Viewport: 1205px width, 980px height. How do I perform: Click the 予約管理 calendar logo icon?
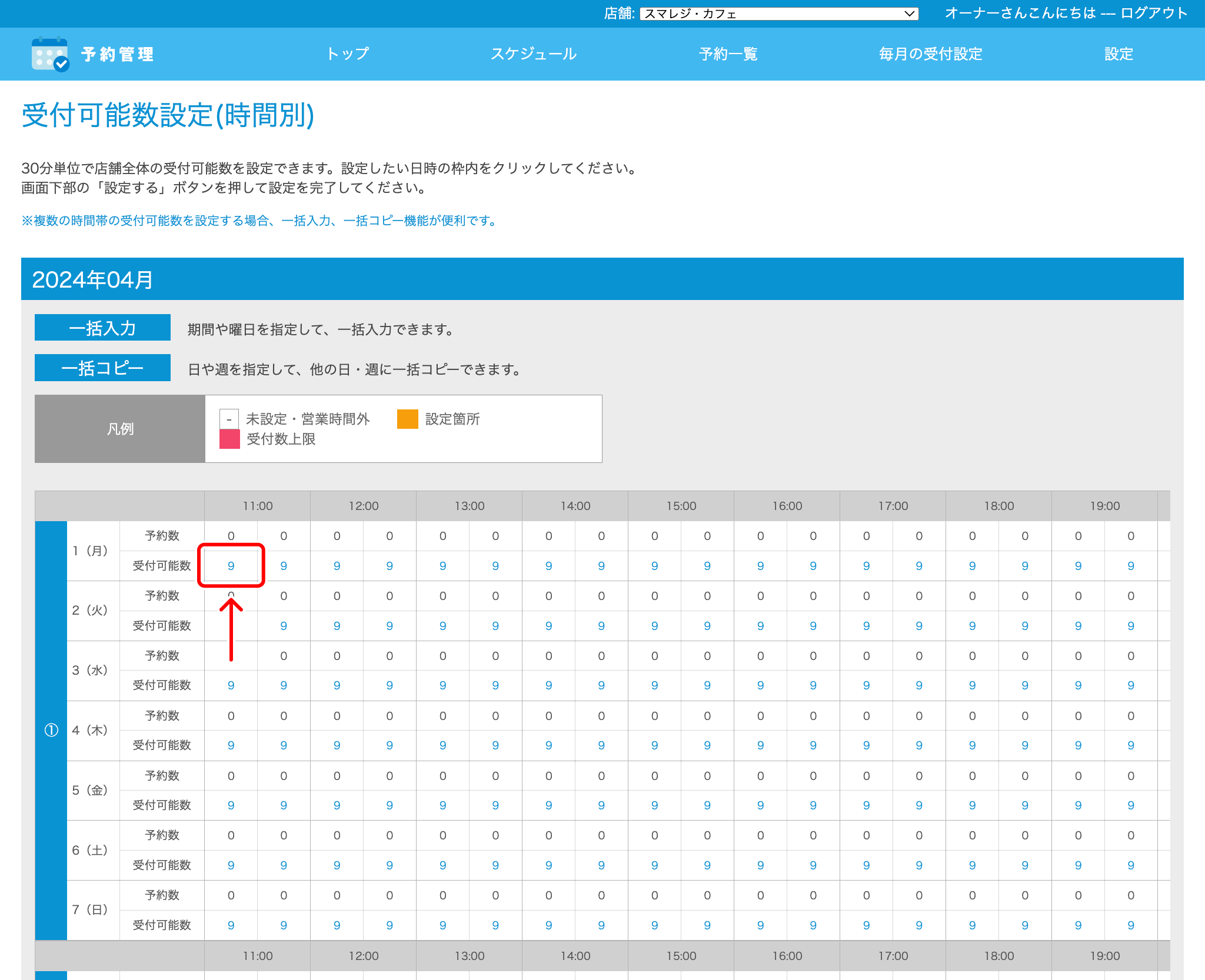click(x=50, y=54)
